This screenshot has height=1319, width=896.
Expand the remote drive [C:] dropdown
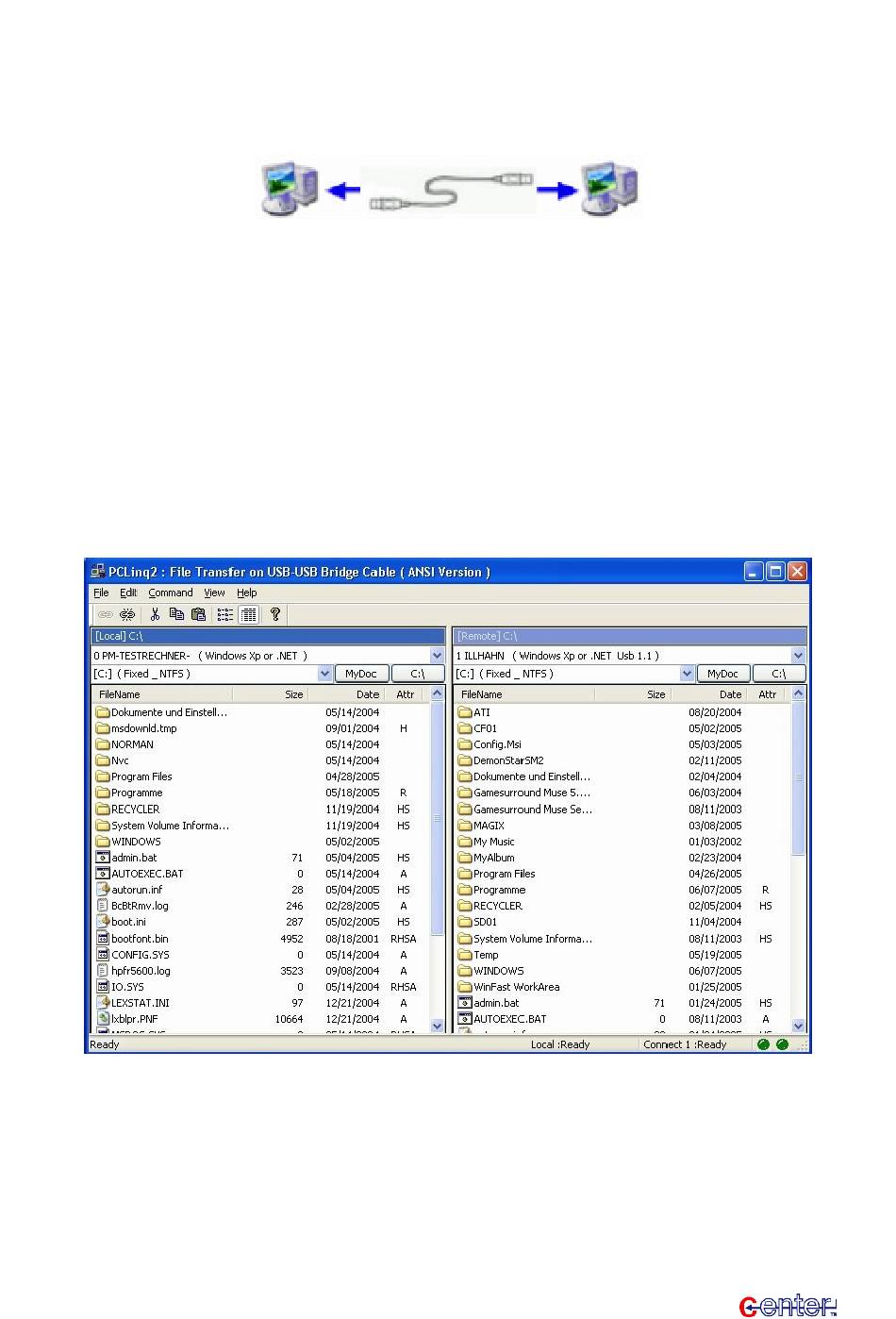(x=688, y=674)
